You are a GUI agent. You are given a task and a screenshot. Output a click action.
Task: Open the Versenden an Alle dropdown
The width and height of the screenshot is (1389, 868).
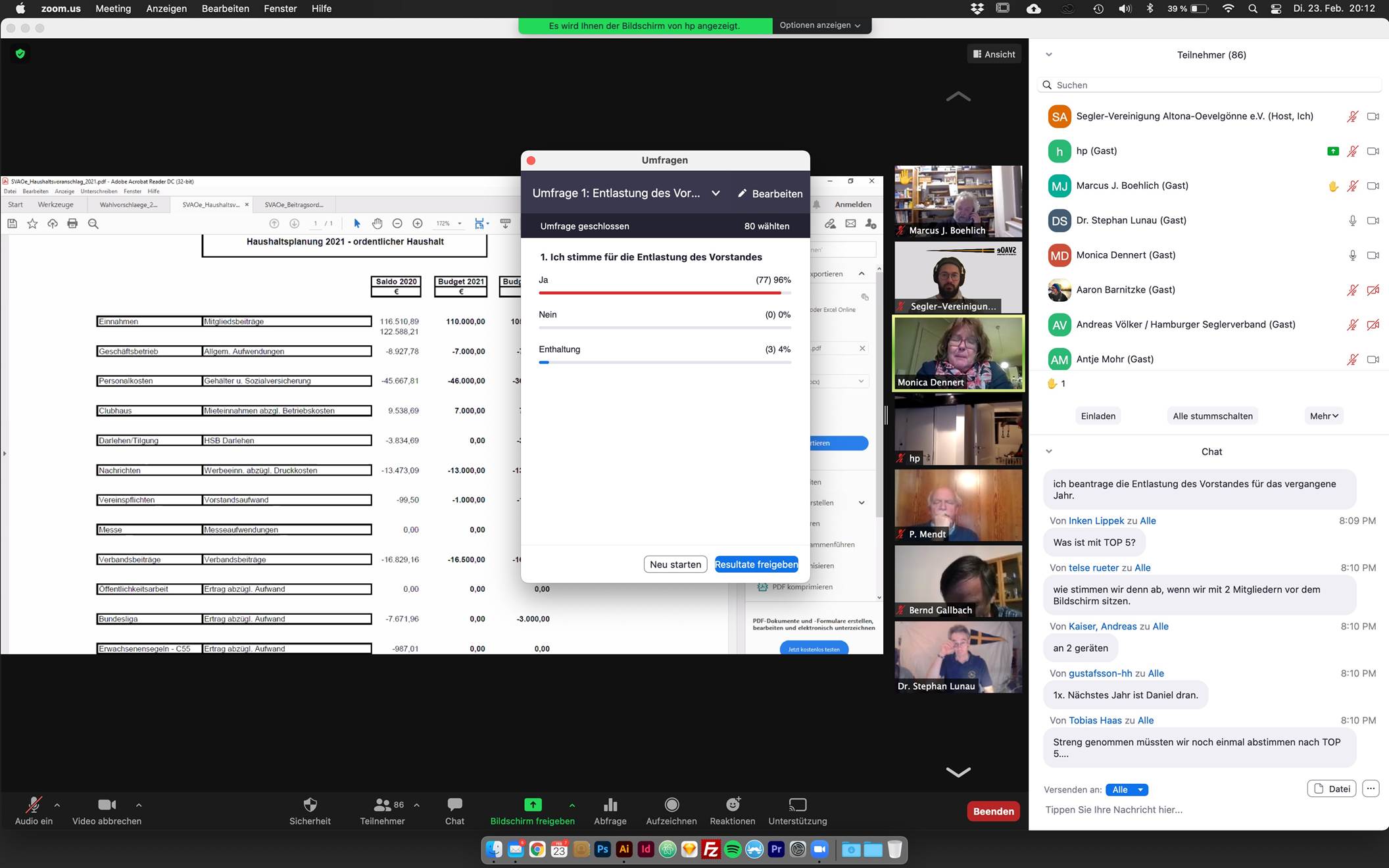click(x=1127, y=790)
